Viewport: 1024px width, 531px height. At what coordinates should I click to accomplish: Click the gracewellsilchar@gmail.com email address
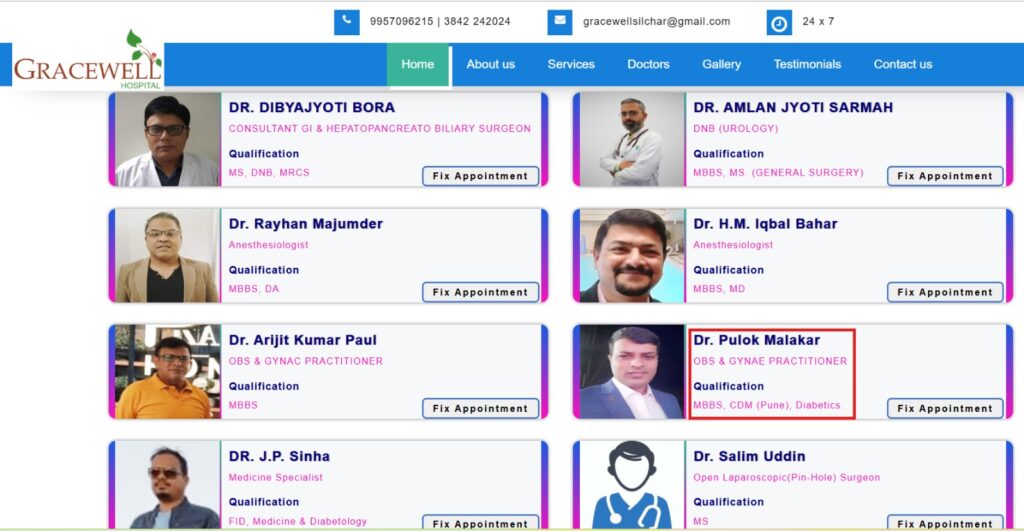[x=656, y=22]
